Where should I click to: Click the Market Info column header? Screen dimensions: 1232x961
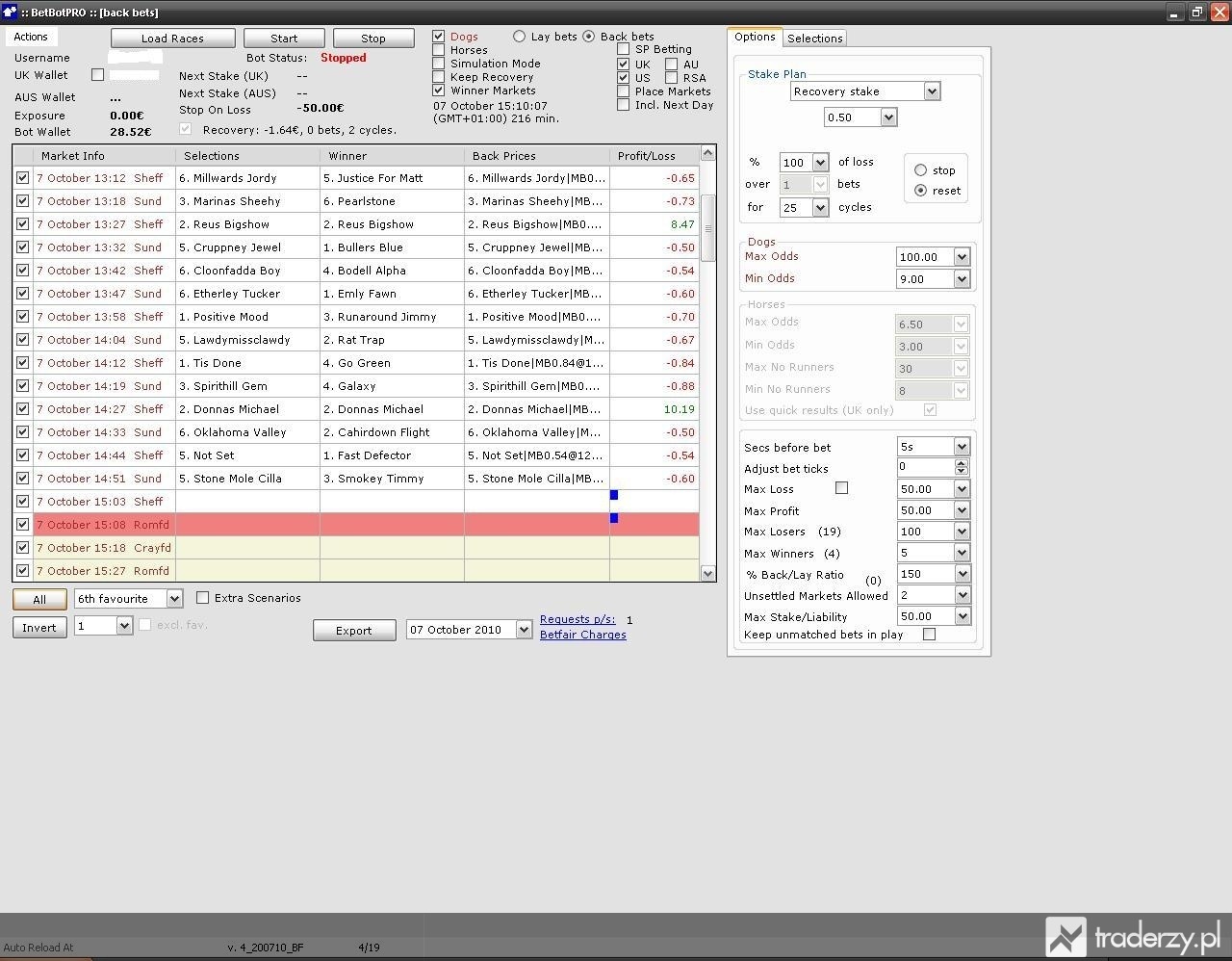(x=105, y=155)
